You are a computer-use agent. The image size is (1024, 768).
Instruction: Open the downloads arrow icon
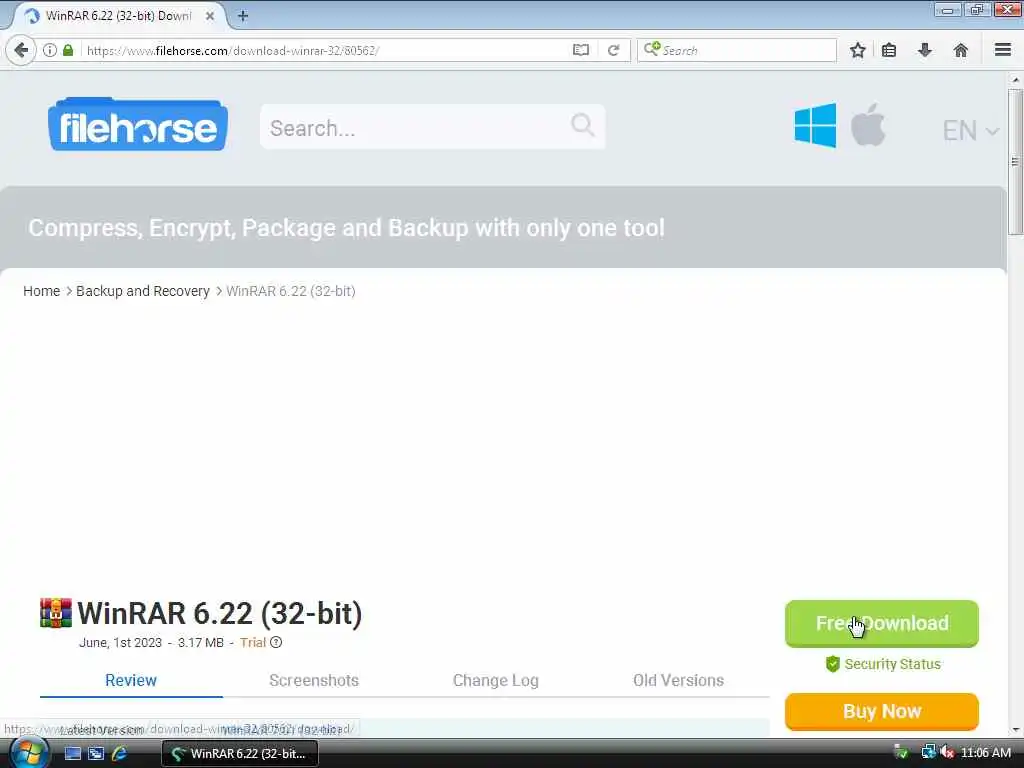click(x=925, y=50)
